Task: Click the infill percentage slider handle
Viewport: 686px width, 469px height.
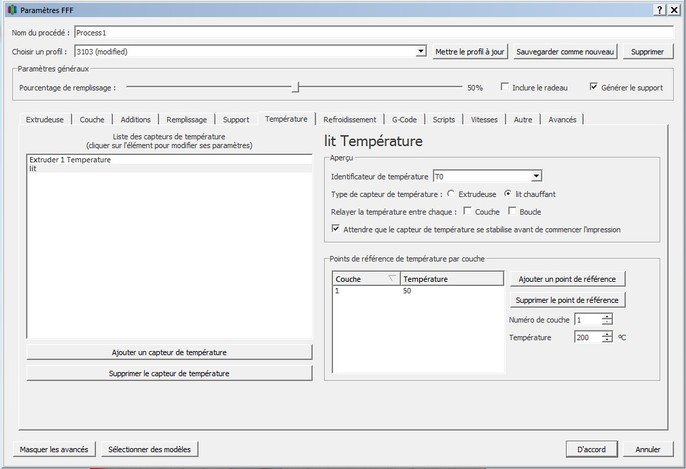Action: point(294,88)
